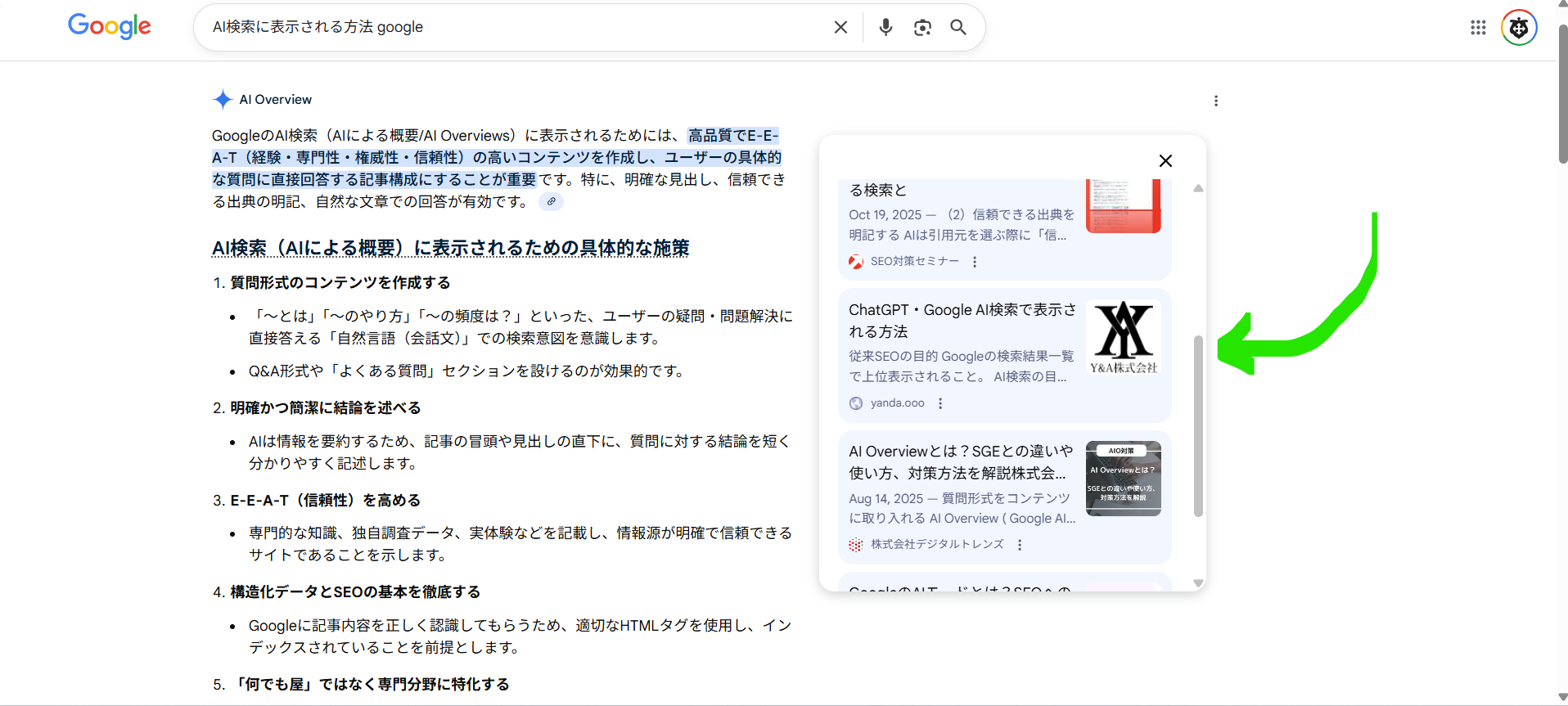Open Google Lens image search
The height and width of the screenshot is (706, 1568).
click(922, 27)
